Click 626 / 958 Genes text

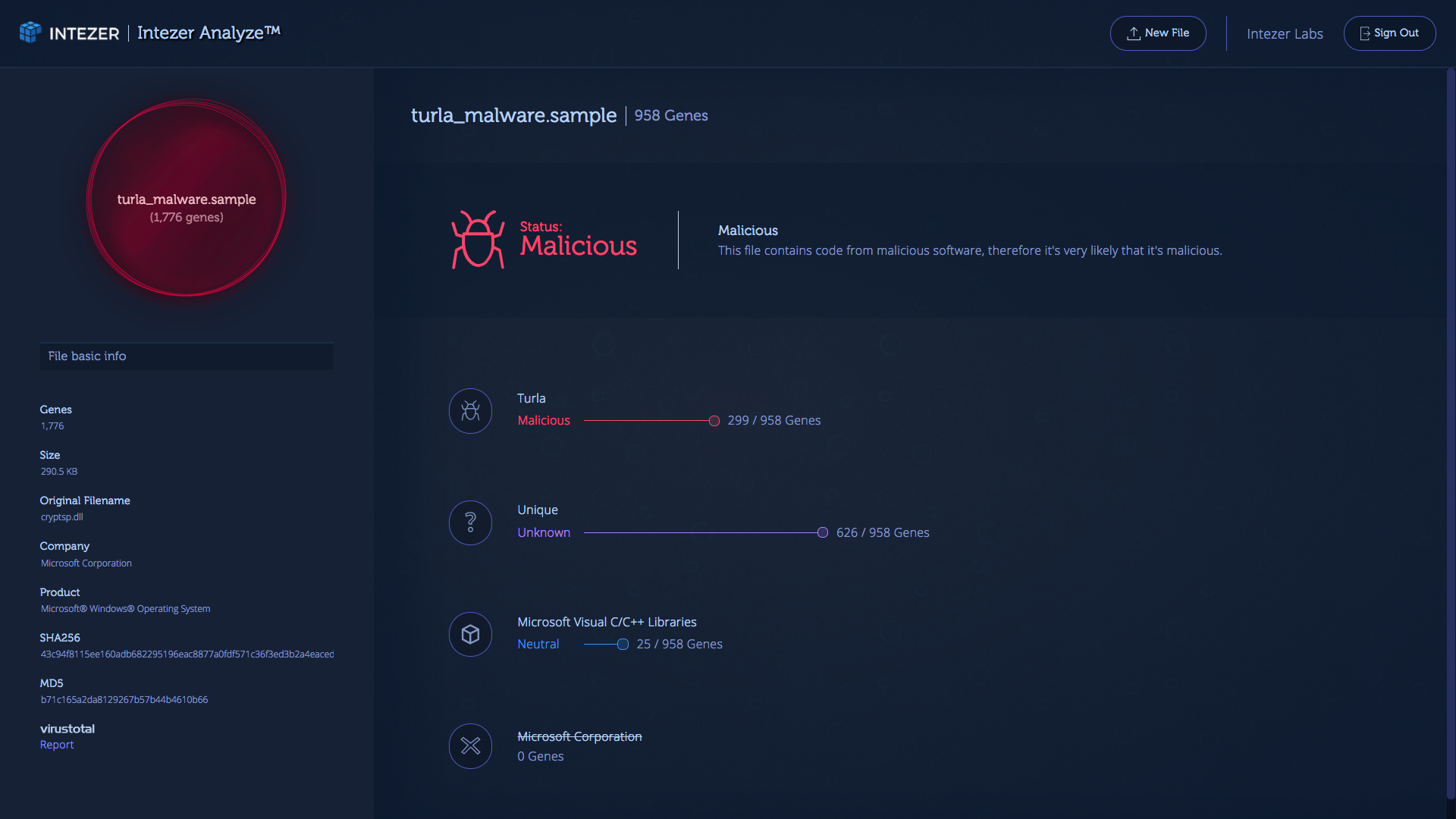(x=883, y=532)
